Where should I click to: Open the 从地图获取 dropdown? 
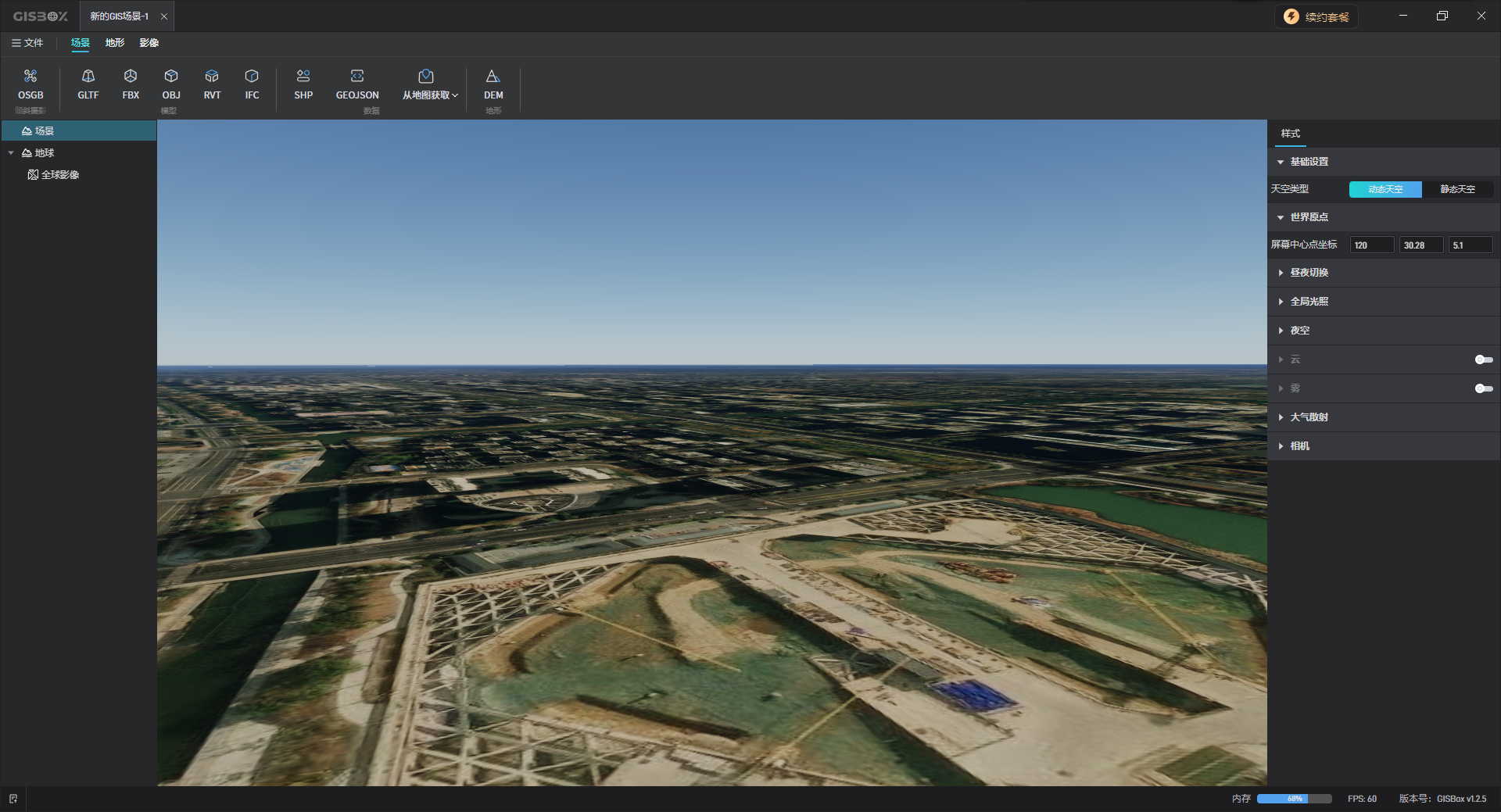[x=430, y=84]
